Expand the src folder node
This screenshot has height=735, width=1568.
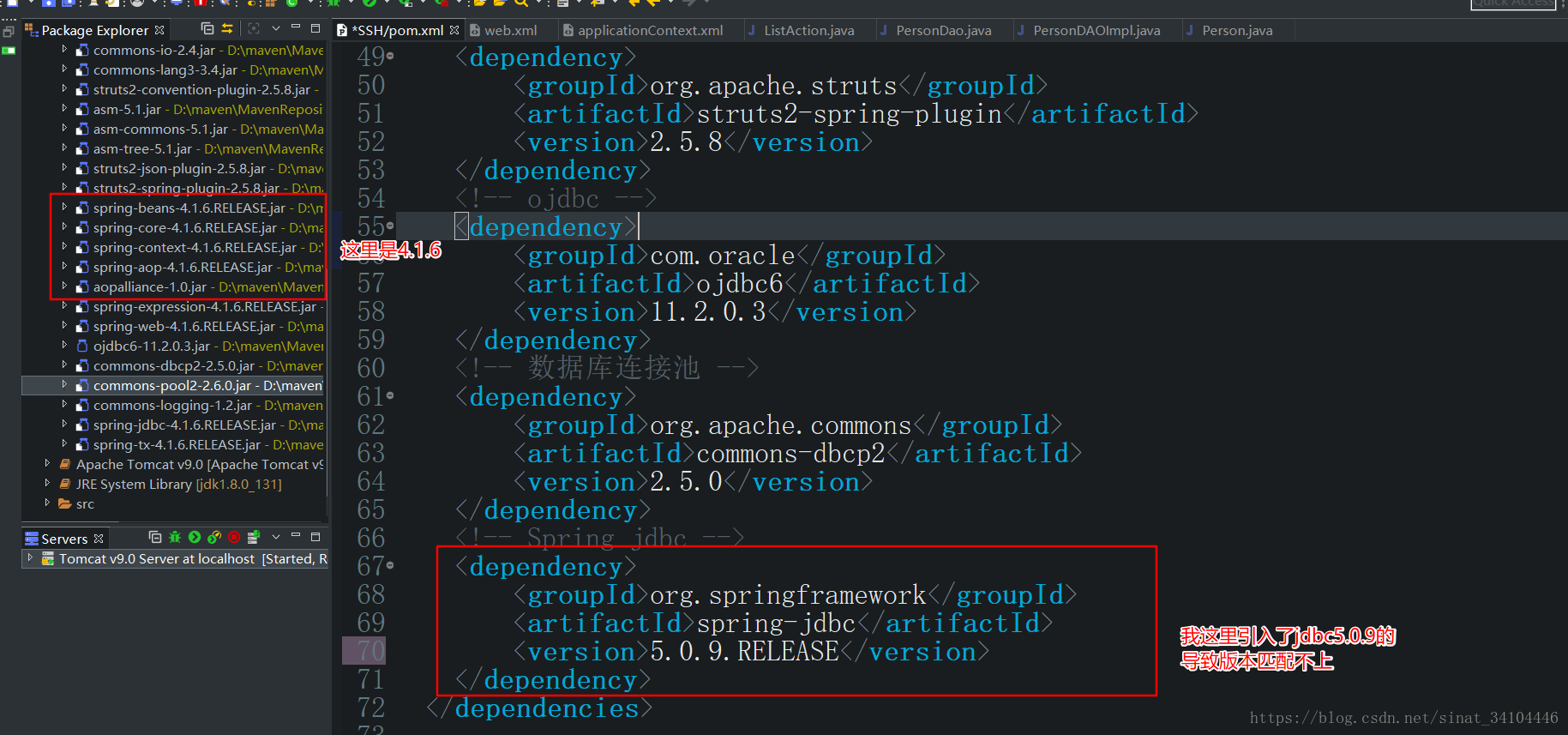(47, 503)
